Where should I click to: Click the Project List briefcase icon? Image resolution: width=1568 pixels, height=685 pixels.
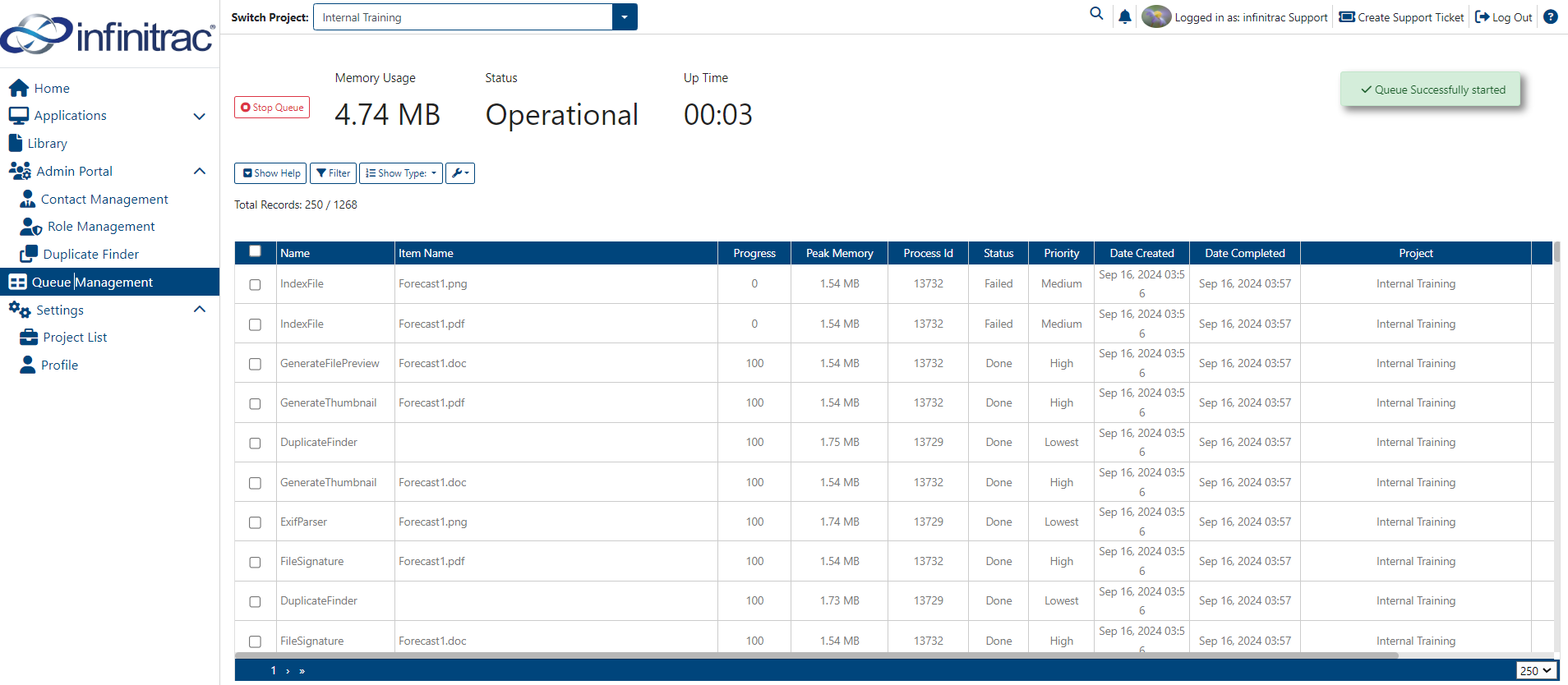29,337
